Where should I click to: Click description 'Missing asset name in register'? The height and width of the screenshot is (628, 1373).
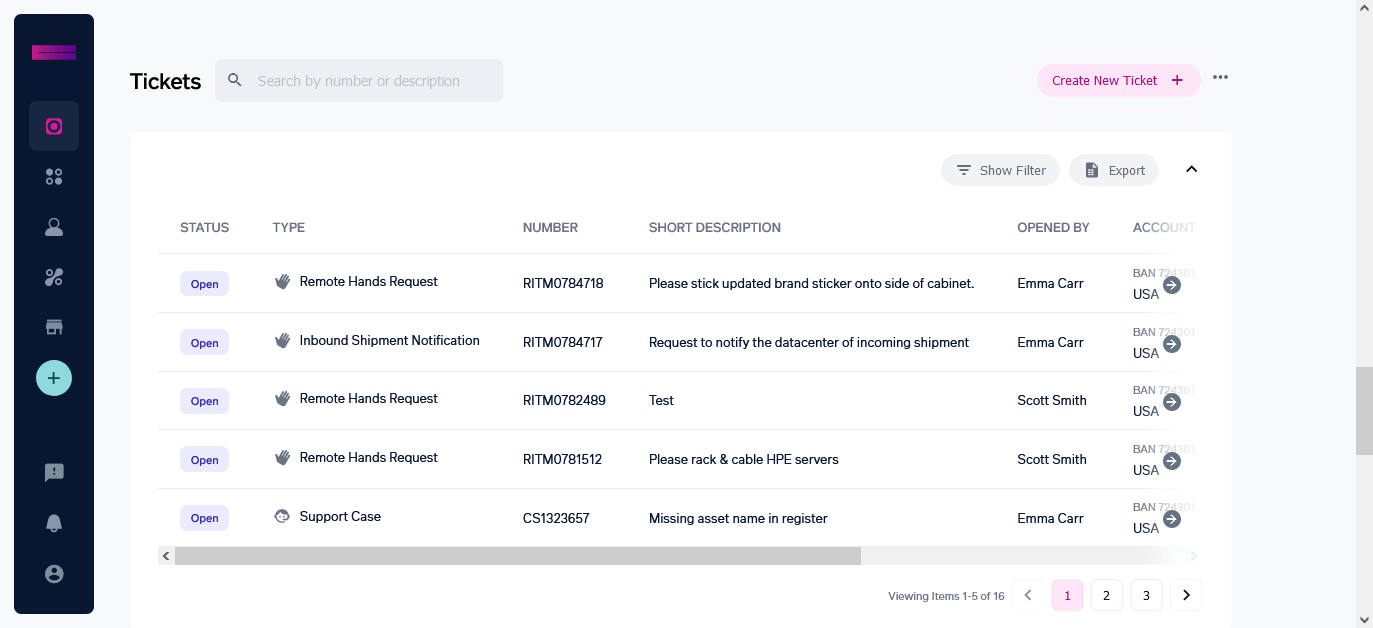click(x=738, y=518)
